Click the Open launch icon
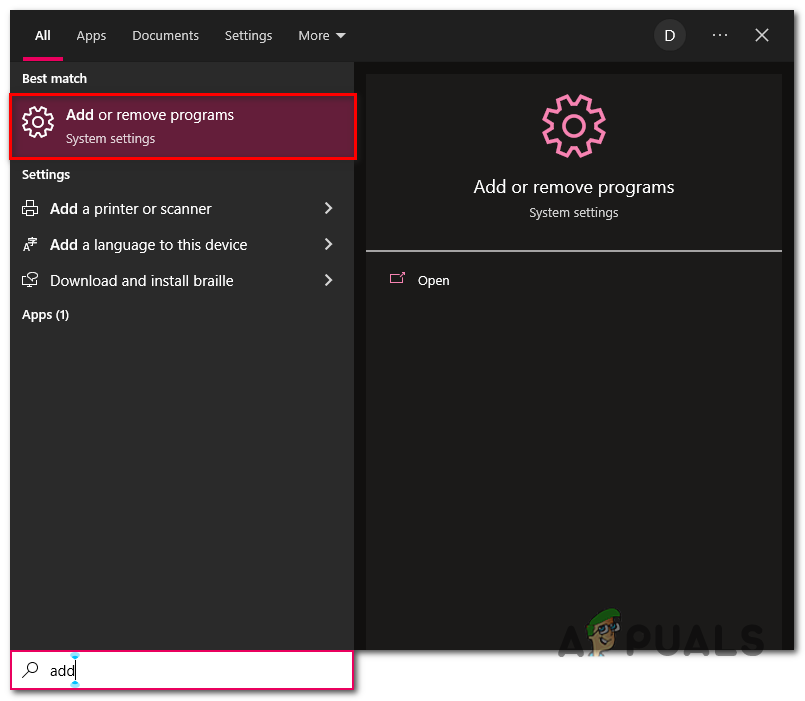The width and height of the screenshot is (805, 701). pos(397,279)
